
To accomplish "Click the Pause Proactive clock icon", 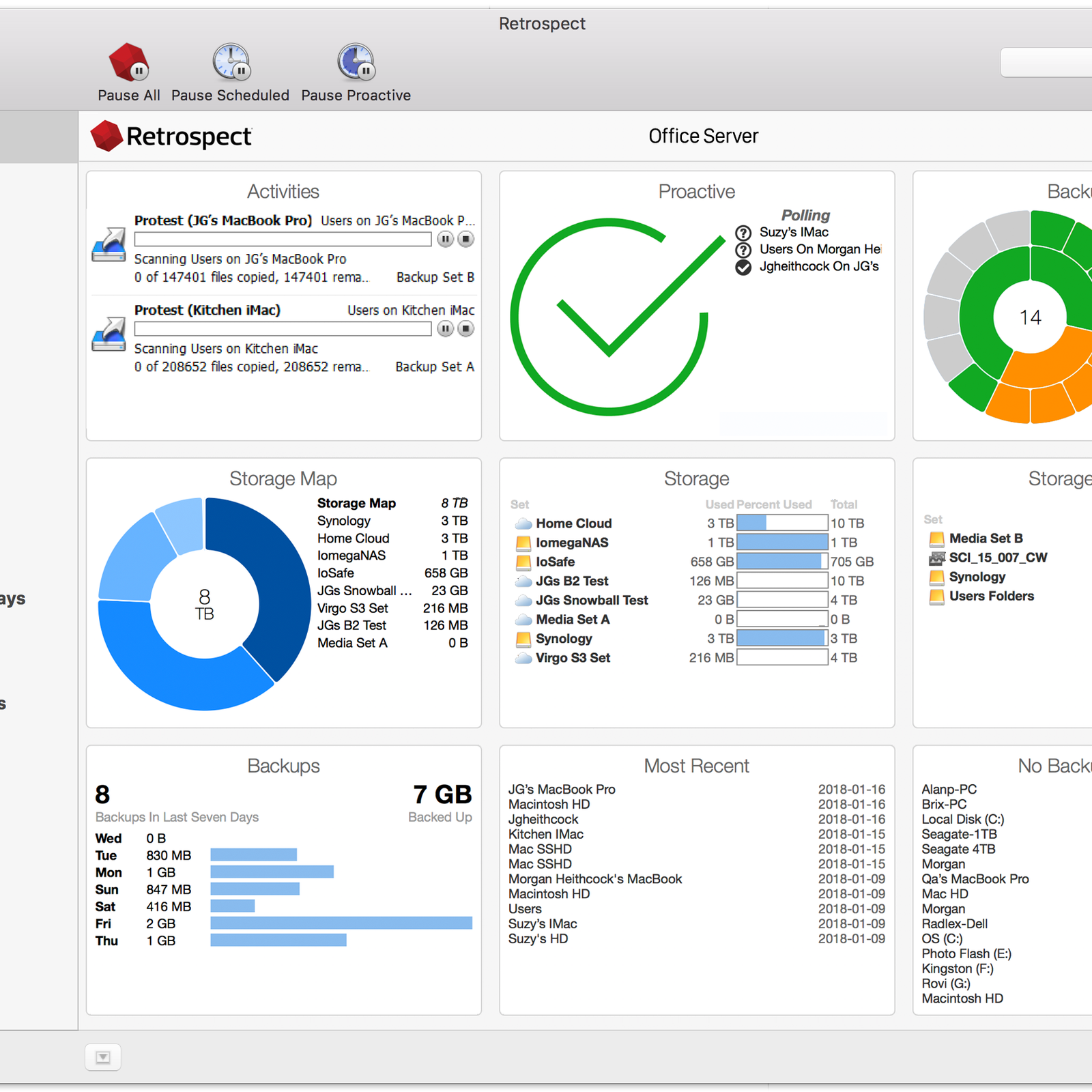I will (356, 61).
